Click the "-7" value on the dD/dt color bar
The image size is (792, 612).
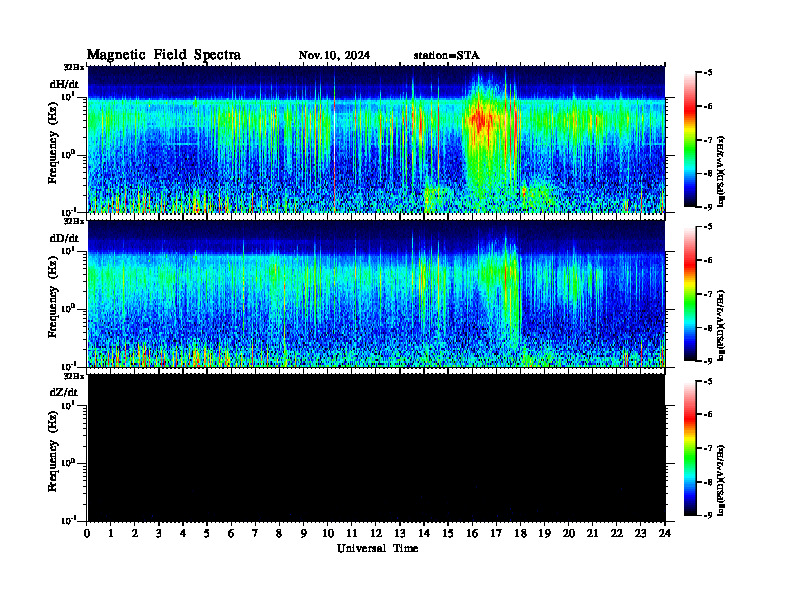708,294
